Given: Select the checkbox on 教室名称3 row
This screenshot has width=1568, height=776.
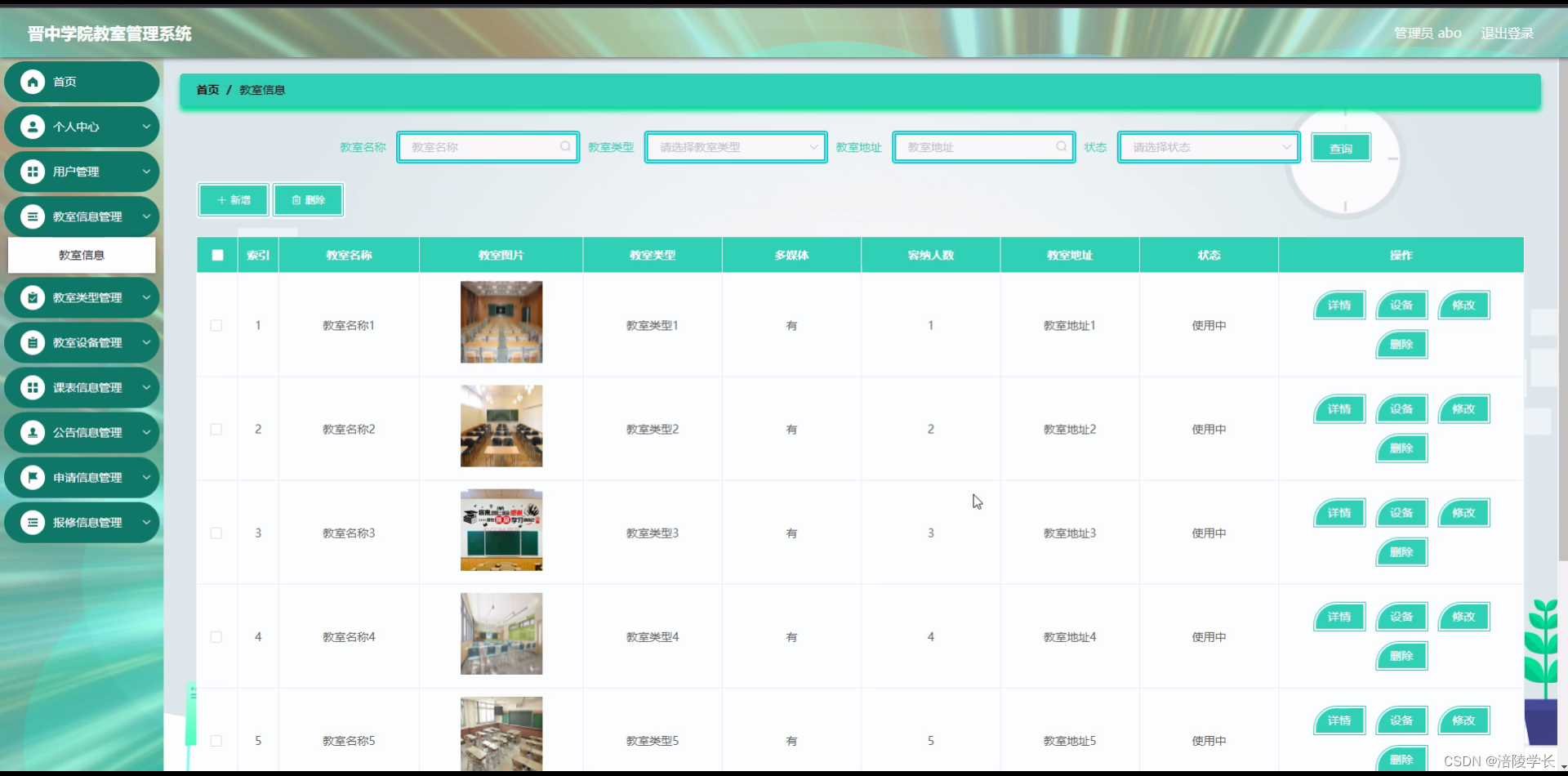Looking at the screenshot, I should pyautogui.click(x=216, y=533).
